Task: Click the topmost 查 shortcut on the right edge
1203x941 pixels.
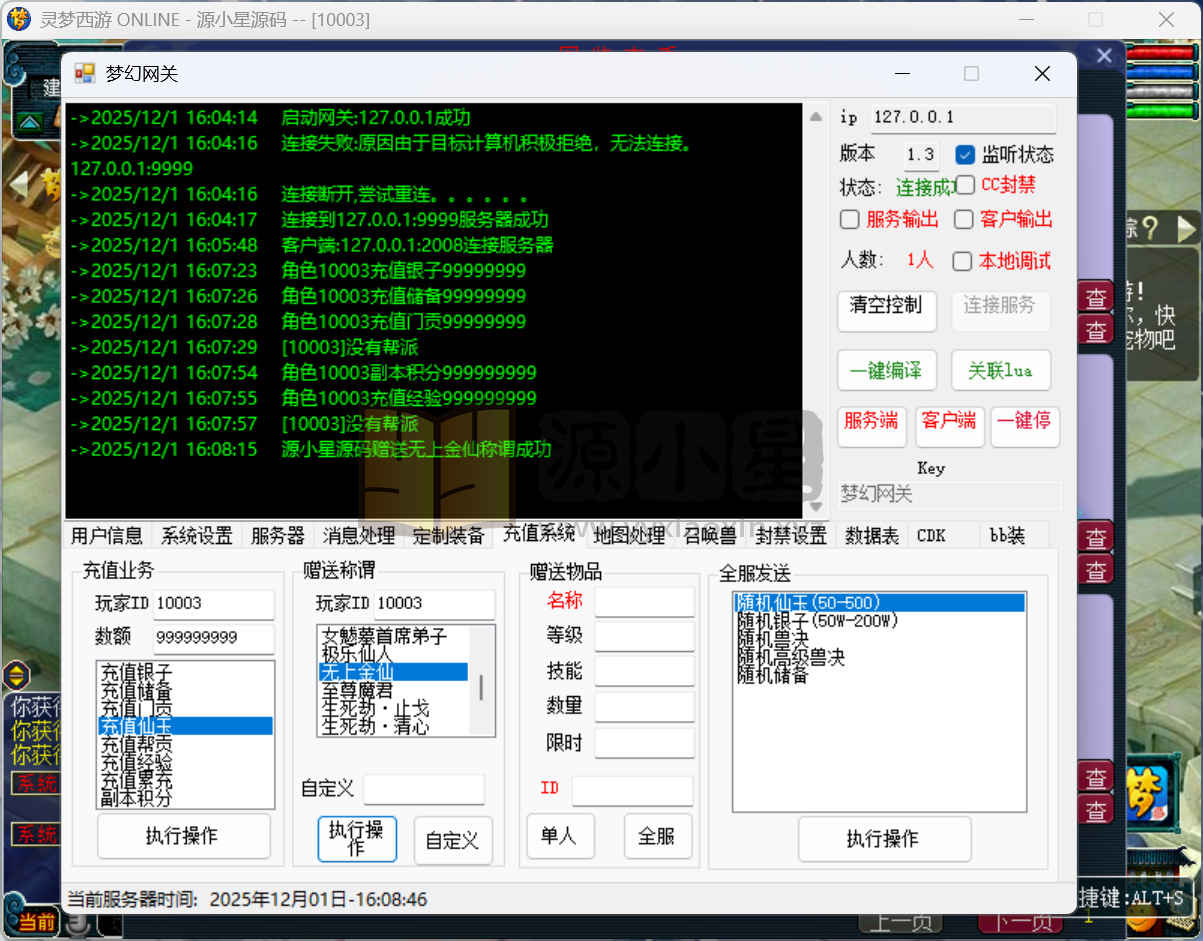Action: tap(1096, 296)
